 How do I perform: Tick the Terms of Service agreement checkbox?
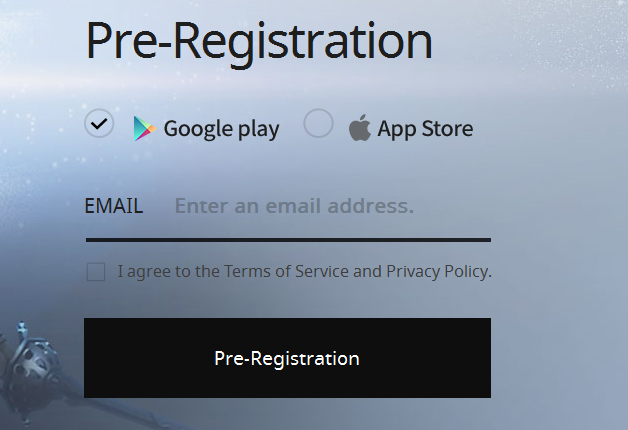coord(96,272)
